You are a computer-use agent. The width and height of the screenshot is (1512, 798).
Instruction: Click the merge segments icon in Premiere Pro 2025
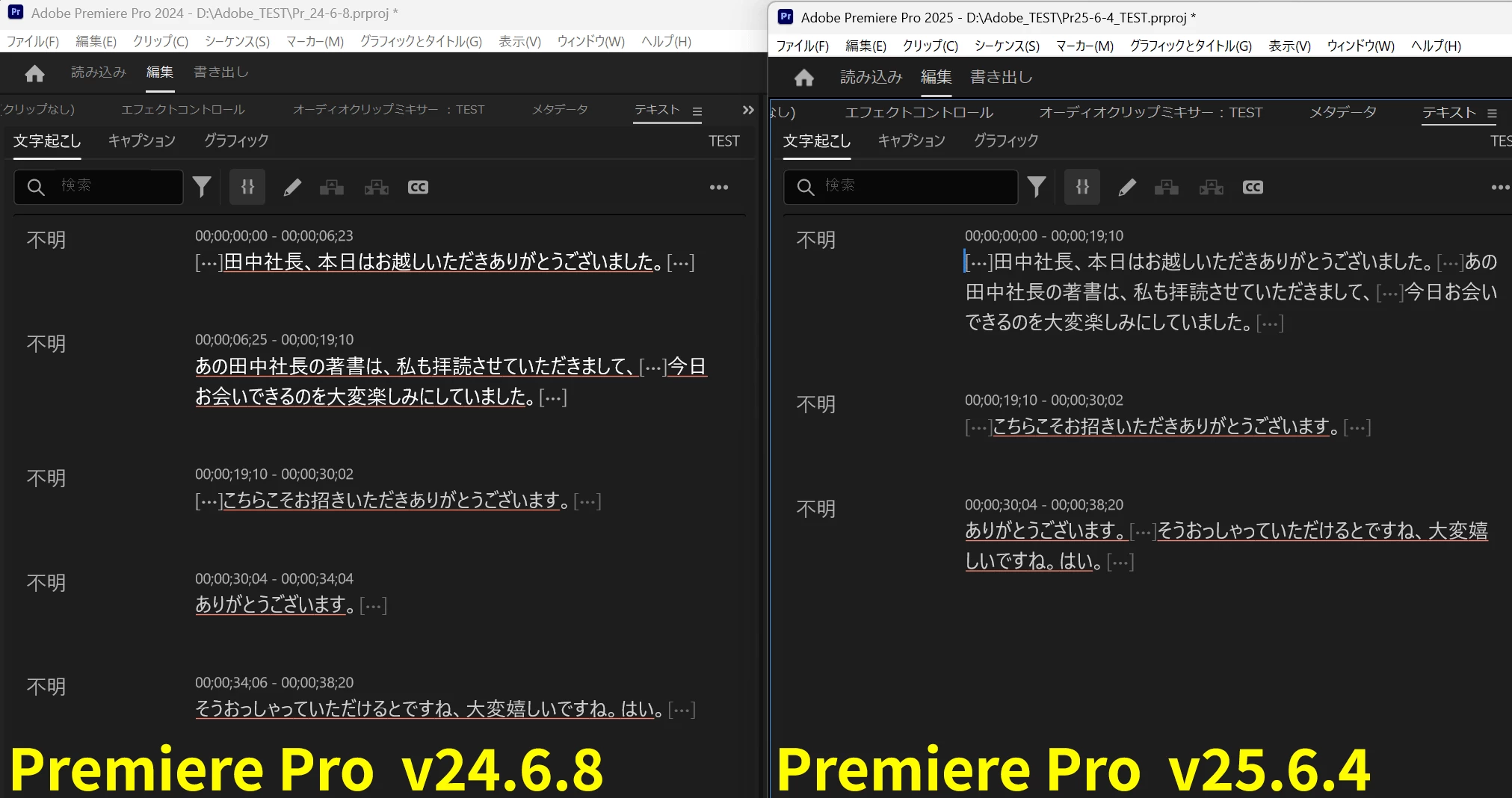point(1212,188)
